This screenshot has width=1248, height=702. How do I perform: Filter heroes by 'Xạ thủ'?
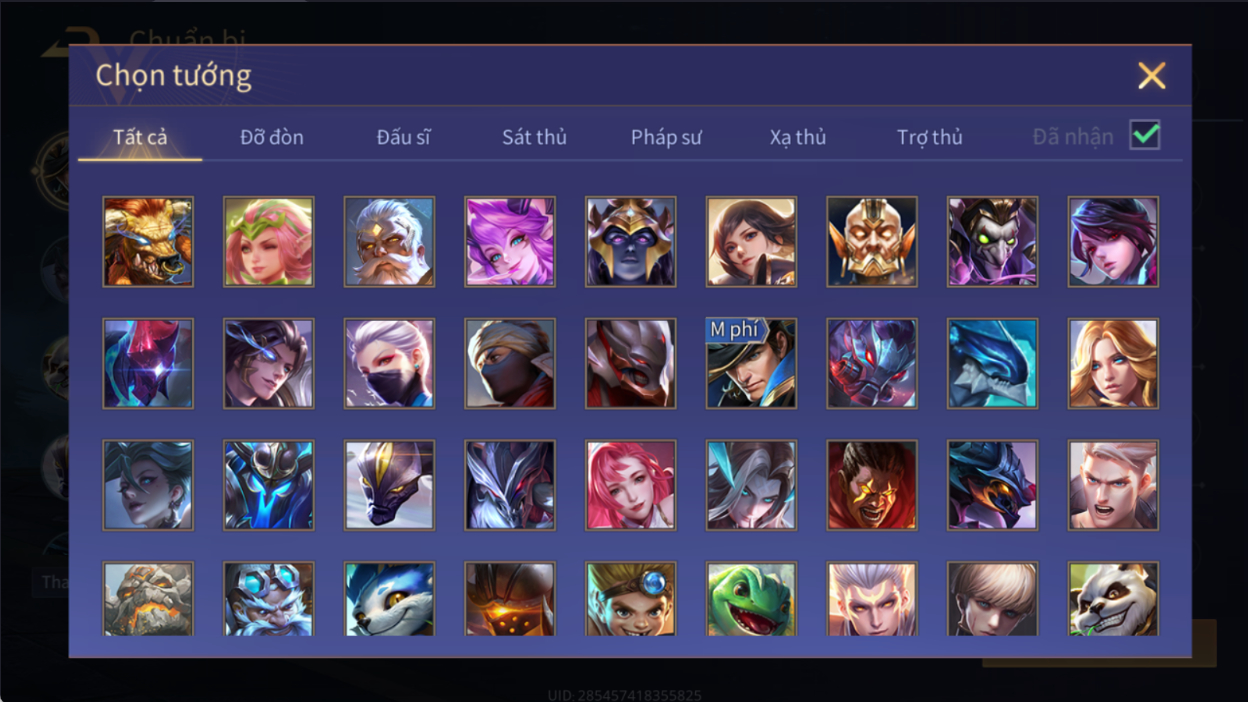pos(798,137)
